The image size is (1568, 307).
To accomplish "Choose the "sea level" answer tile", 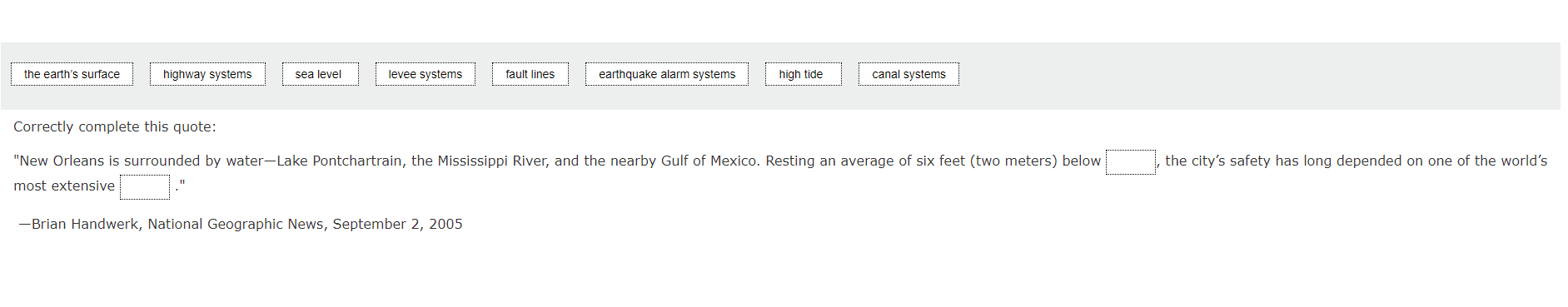I will 320,74.
